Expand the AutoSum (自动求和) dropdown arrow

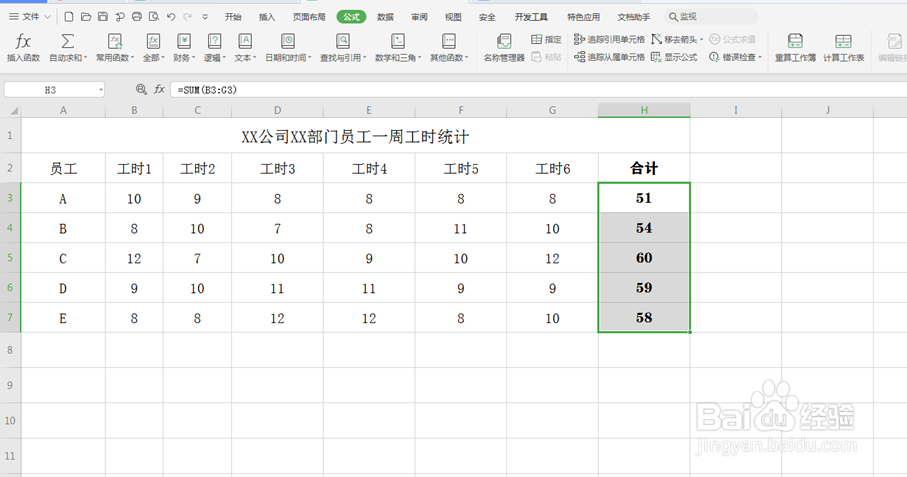[86, 58]
